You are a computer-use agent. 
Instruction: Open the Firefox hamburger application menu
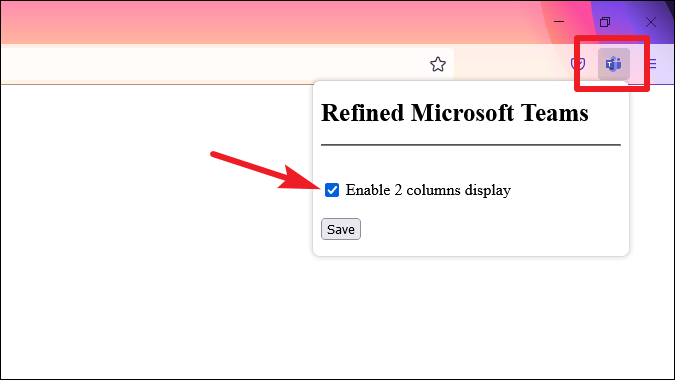point(653,64)
